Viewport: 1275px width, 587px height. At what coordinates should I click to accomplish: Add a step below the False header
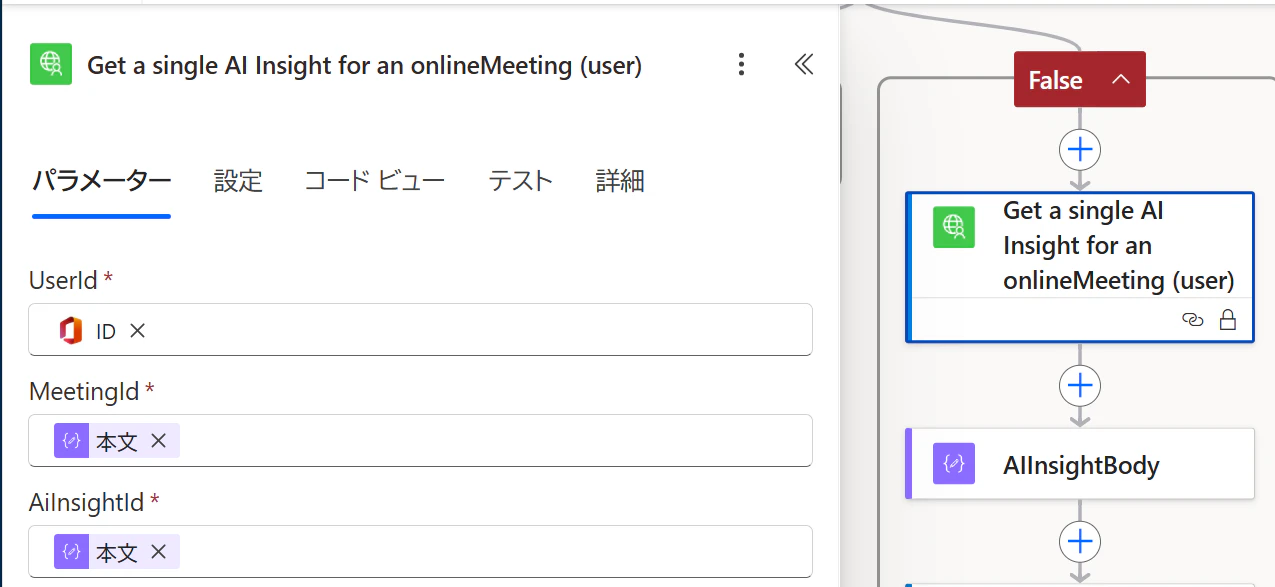(1080, 150)
